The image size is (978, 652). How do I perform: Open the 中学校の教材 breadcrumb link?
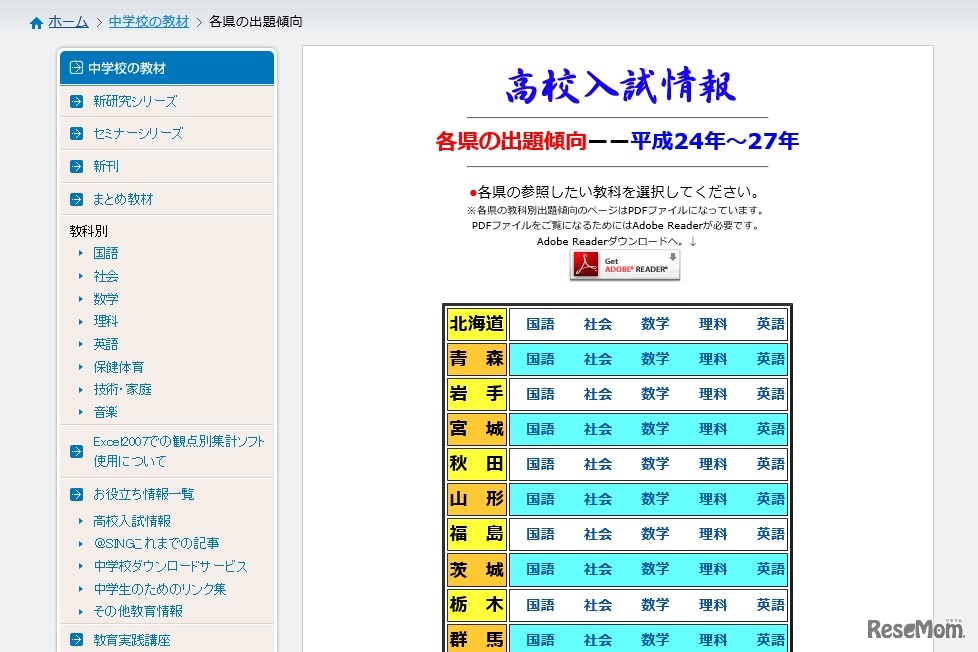[x=148, y=22]
